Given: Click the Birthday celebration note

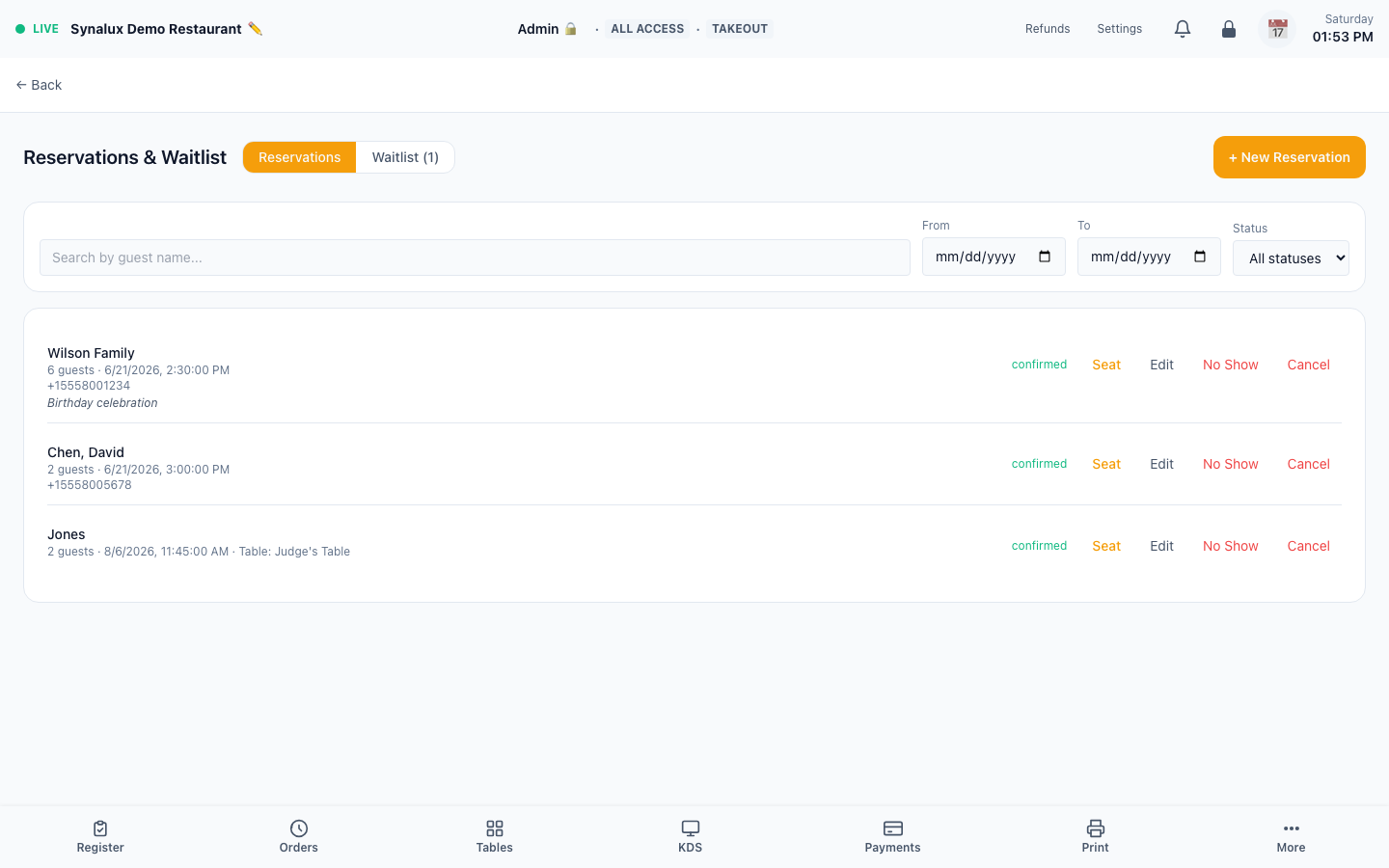Looking at the screenshot, I should point(102,403).
